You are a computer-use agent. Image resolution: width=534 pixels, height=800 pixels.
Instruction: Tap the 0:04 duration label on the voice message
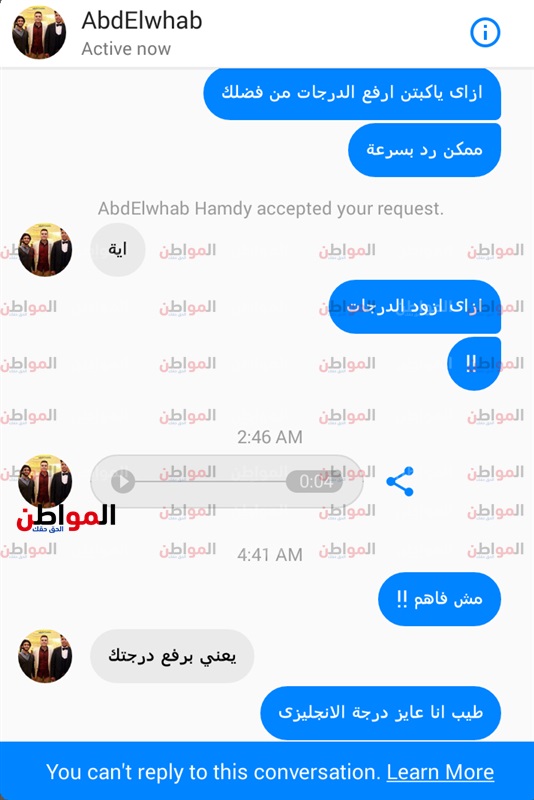point(316,481)
